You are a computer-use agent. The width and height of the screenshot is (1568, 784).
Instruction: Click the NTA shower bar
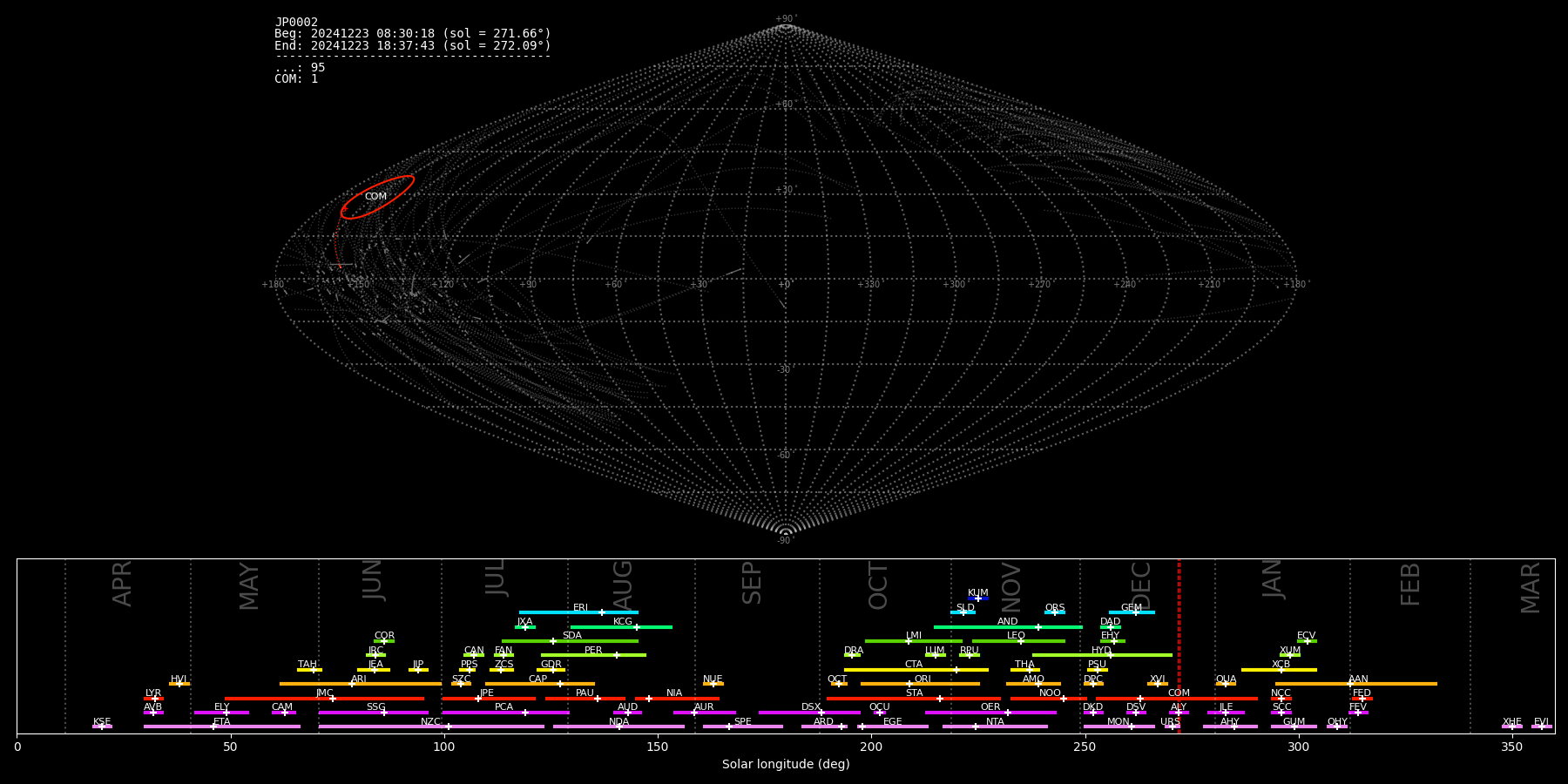coord(995,727)
